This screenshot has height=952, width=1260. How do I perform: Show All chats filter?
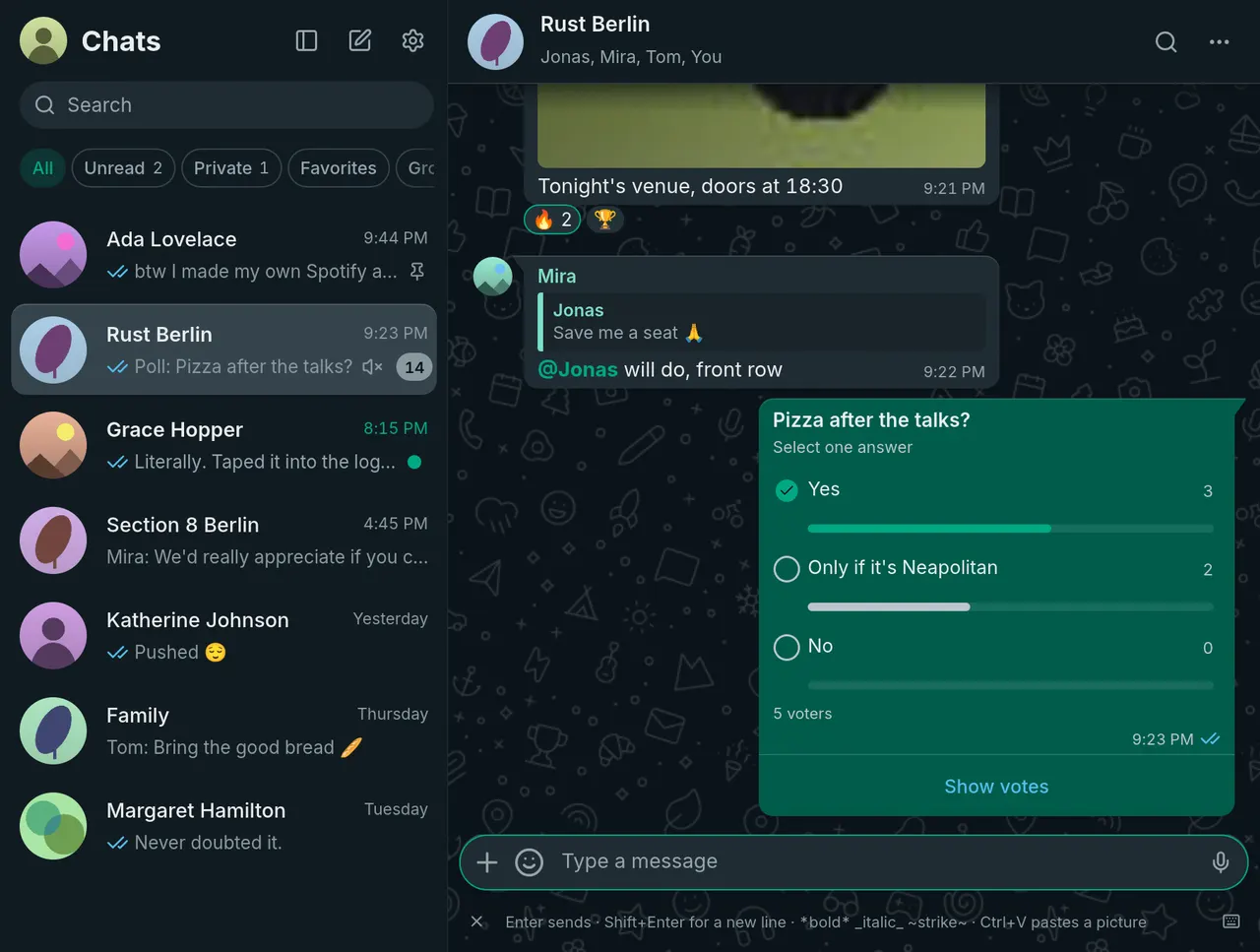click(42, 168)
